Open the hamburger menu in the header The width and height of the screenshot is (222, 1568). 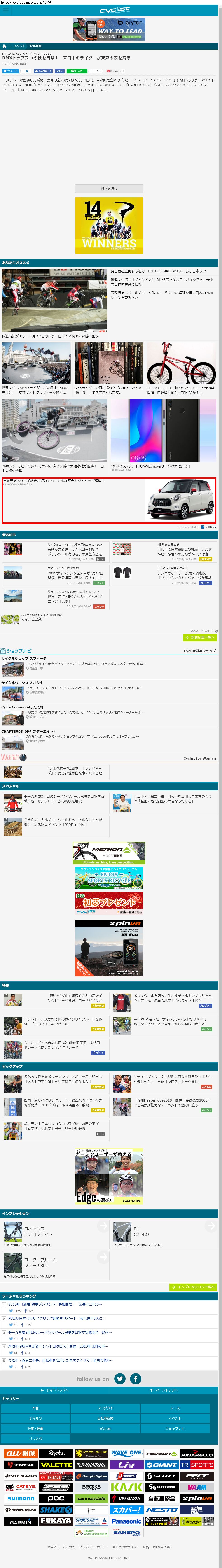coord(5,10)
